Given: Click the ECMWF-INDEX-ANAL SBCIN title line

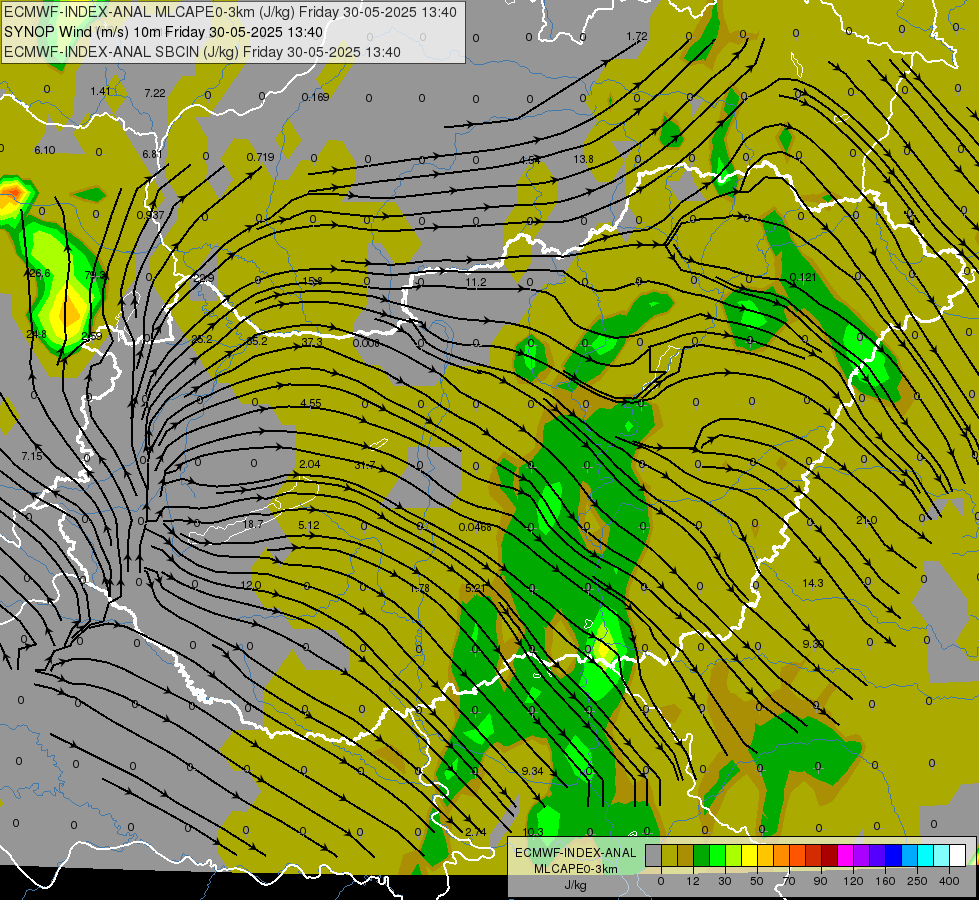Looking at the screenshot, I should tap(202, 52).
